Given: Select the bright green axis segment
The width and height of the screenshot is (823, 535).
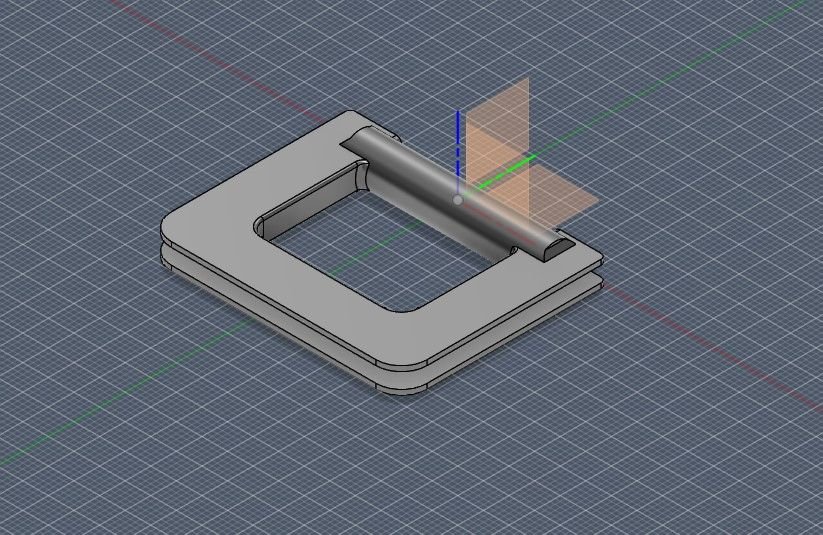Looking at the screenshot, I should coord(505,171).
